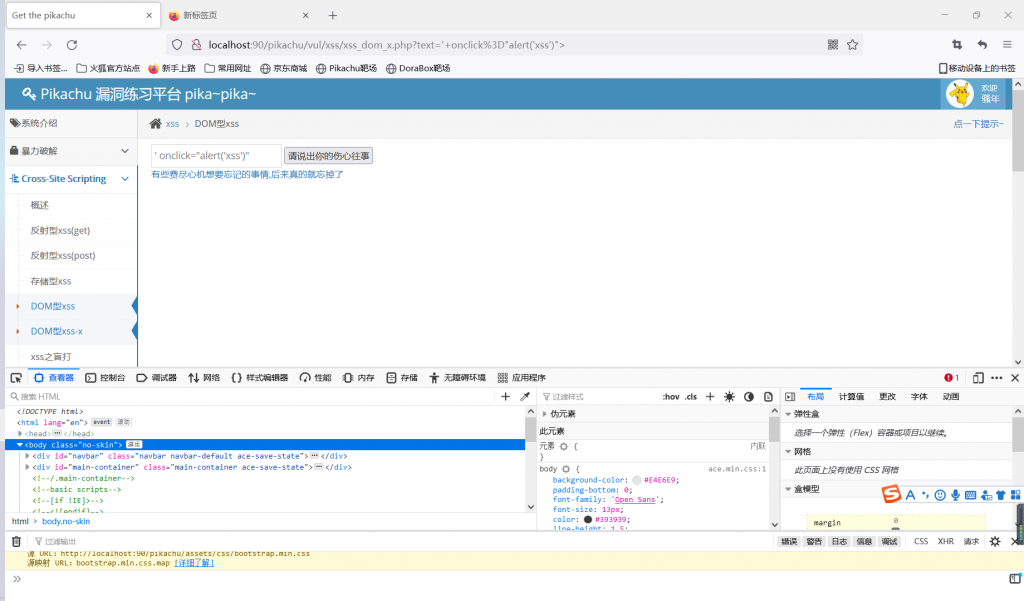
Task: Click the eyedropper icon in the inspector
Action: click(x=525, y=397)
